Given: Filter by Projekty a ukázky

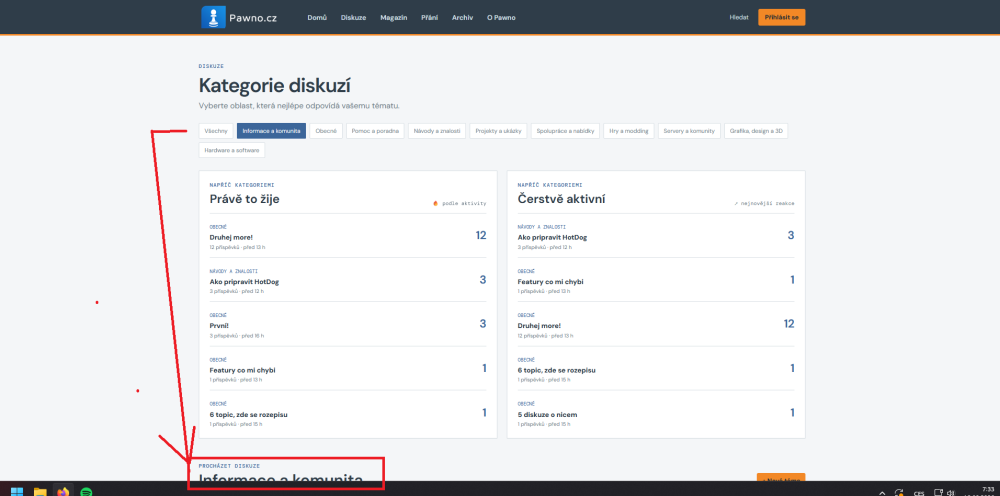Looking at the screenshot, I should tap(498, 131).
